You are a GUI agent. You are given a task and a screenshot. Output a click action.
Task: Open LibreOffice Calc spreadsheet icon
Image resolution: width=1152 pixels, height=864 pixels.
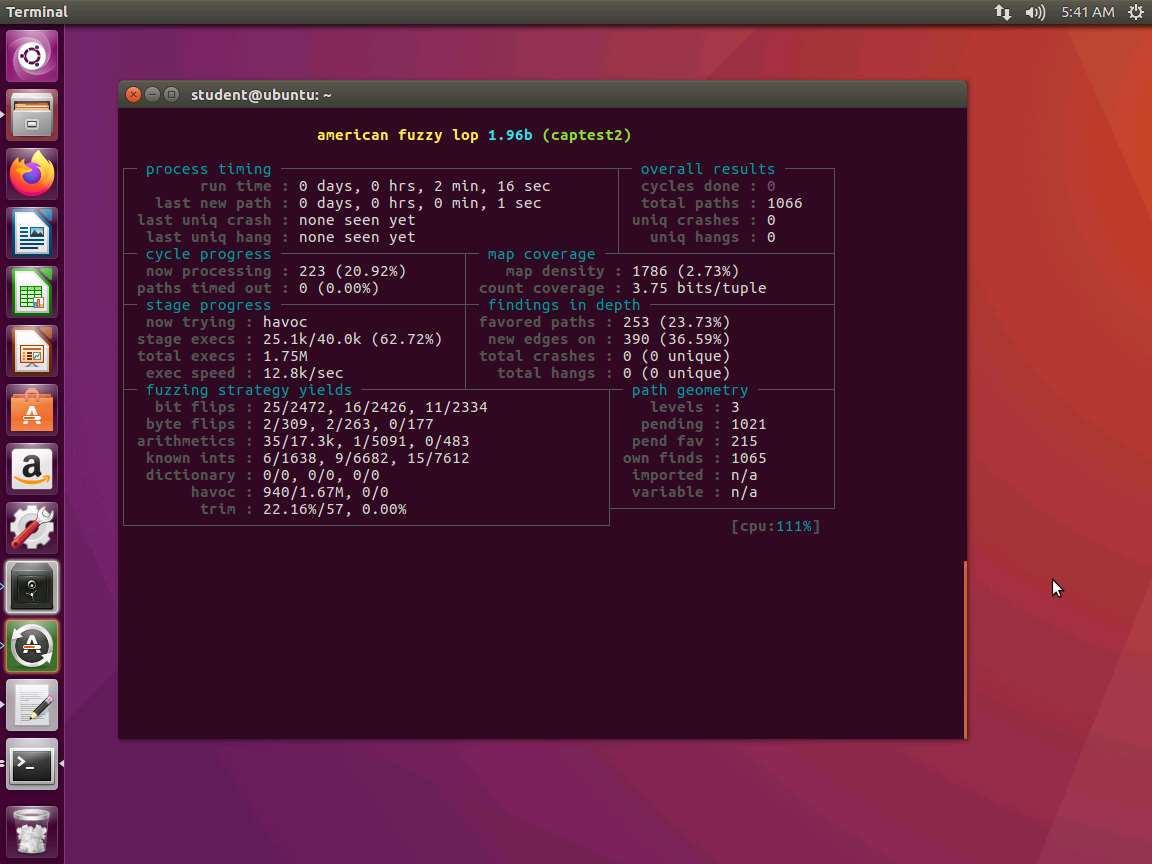pos(32,293)
